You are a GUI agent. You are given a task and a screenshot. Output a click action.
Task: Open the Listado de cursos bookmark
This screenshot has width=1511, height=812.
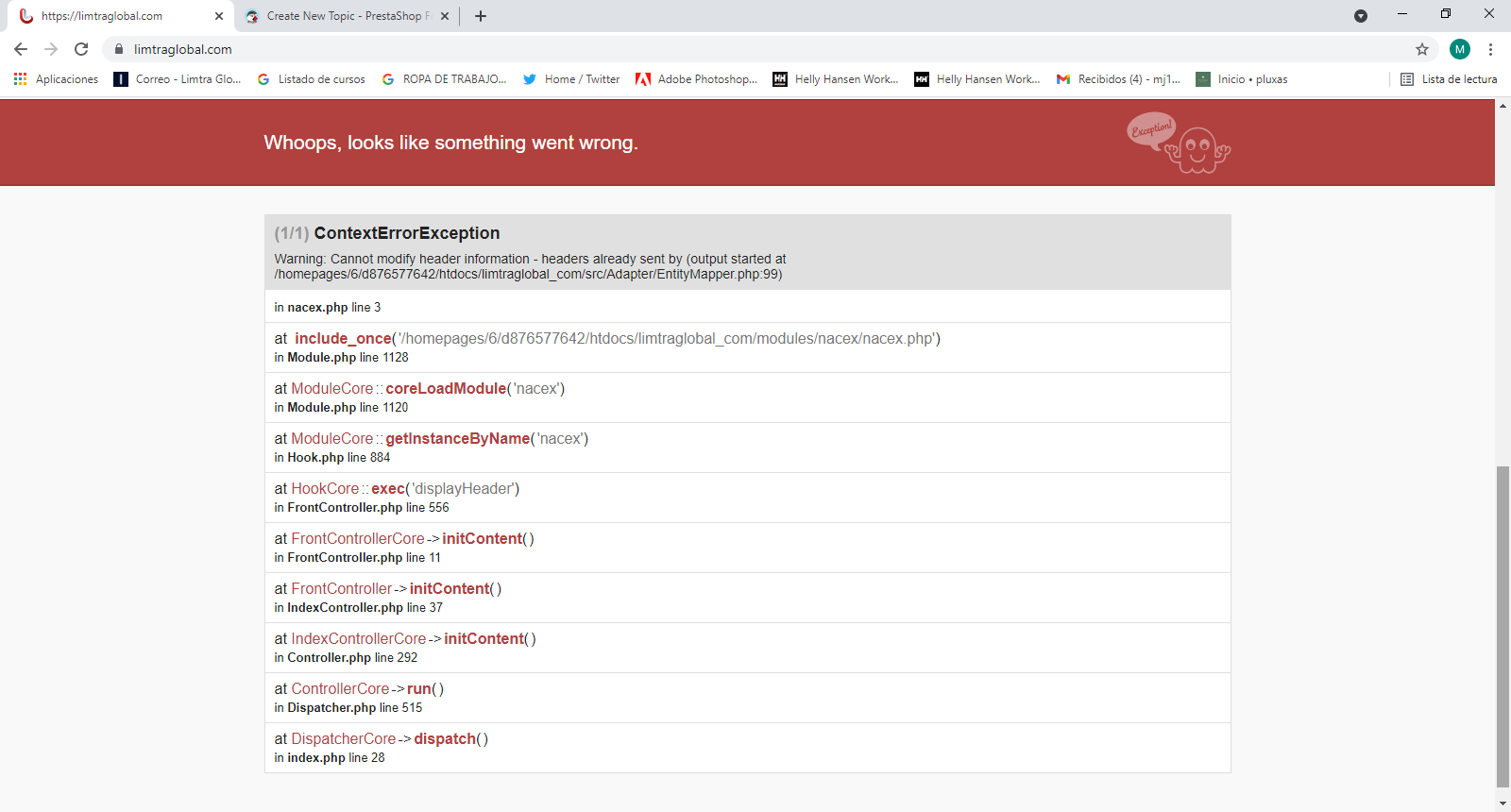312,79
